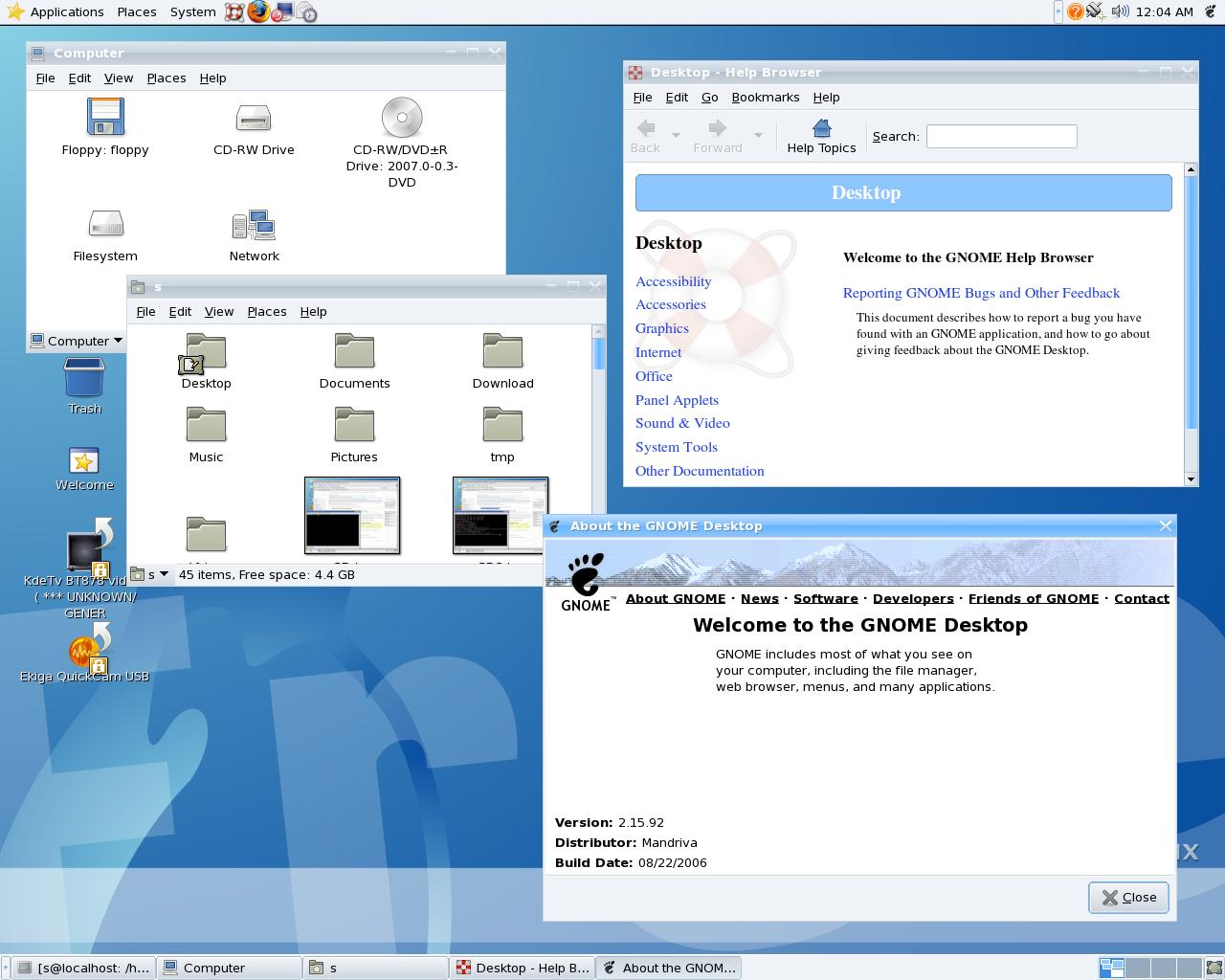Image resolution: width=1225 pixels, height=980 pixels.
Task: Click the clock showing 12:04 AM
Action: 1164,11
